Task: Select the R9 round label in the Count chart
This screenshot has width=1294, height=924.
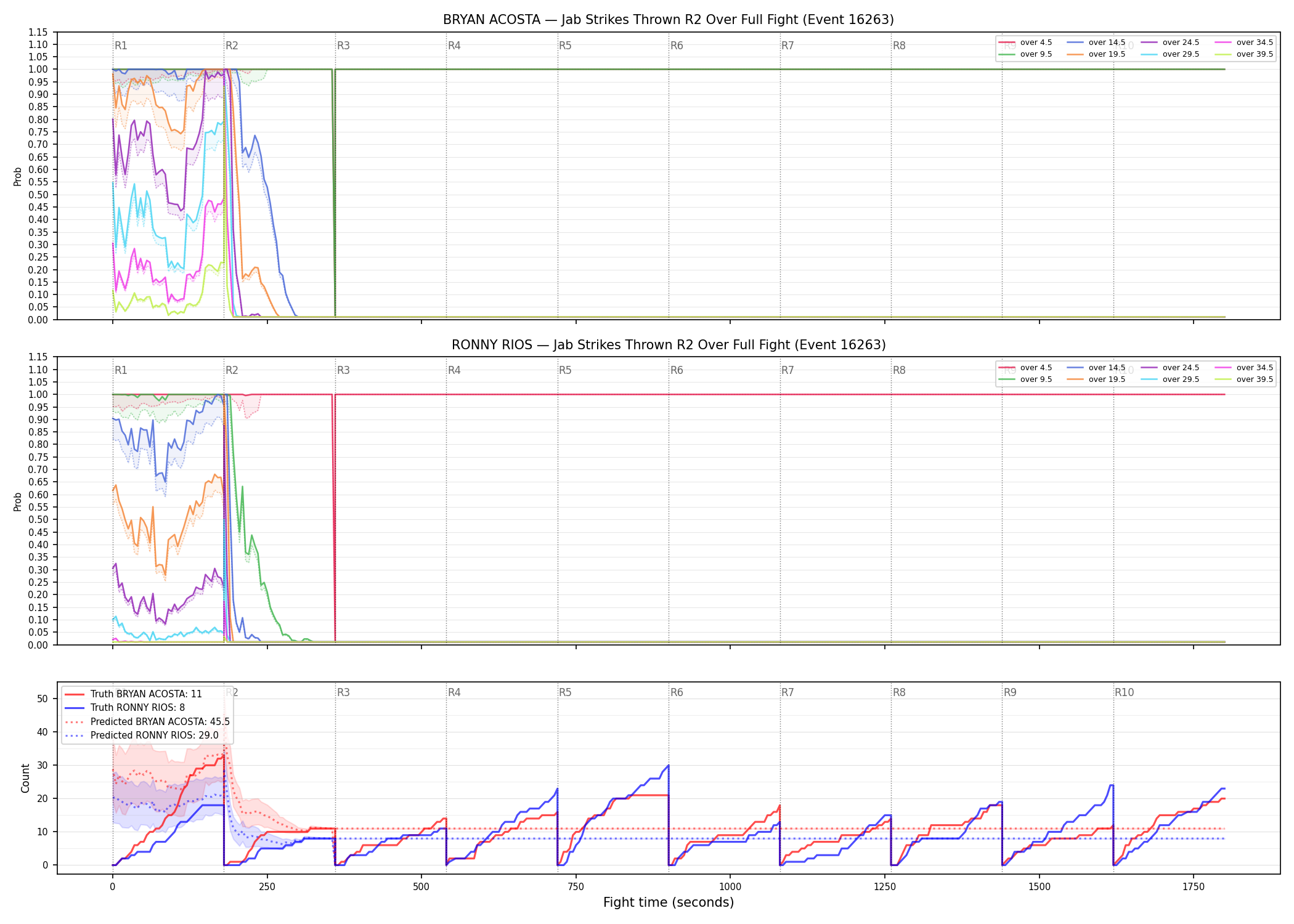Action: [x=1010, y=692]
